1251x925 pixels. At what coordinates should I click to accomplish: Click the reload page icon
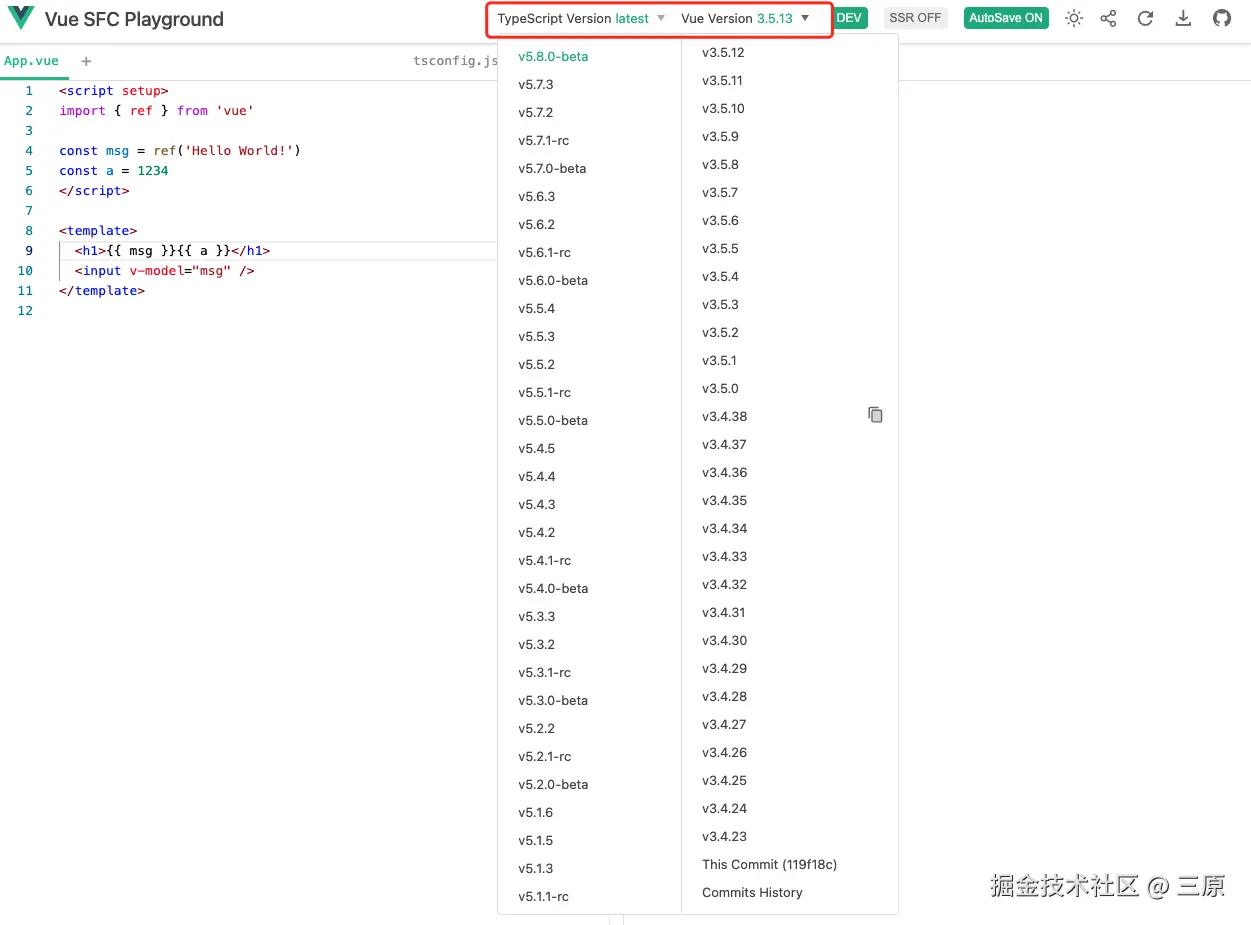(1146, 18)
